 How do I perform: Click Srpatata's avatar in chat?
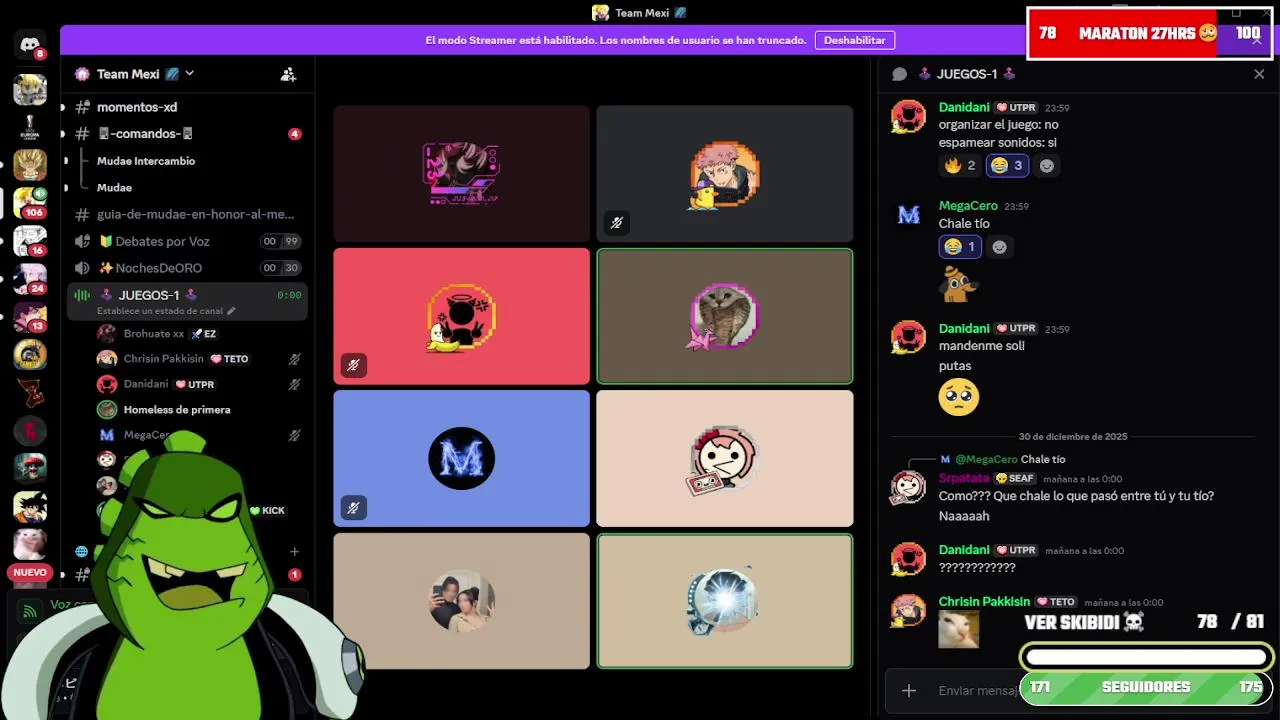(908, 488)
